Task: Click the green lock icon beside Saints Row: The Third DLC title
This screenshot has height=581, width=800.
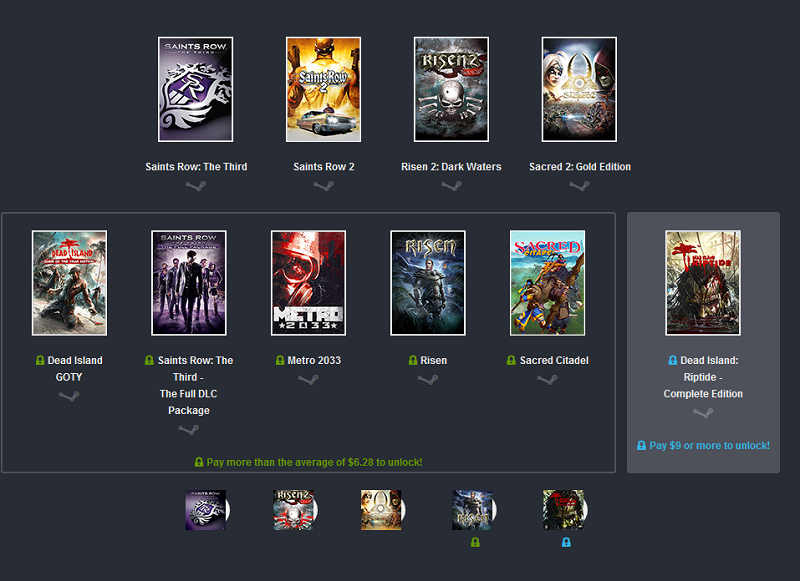Action: pyautogui.click(x=149, y=360)
